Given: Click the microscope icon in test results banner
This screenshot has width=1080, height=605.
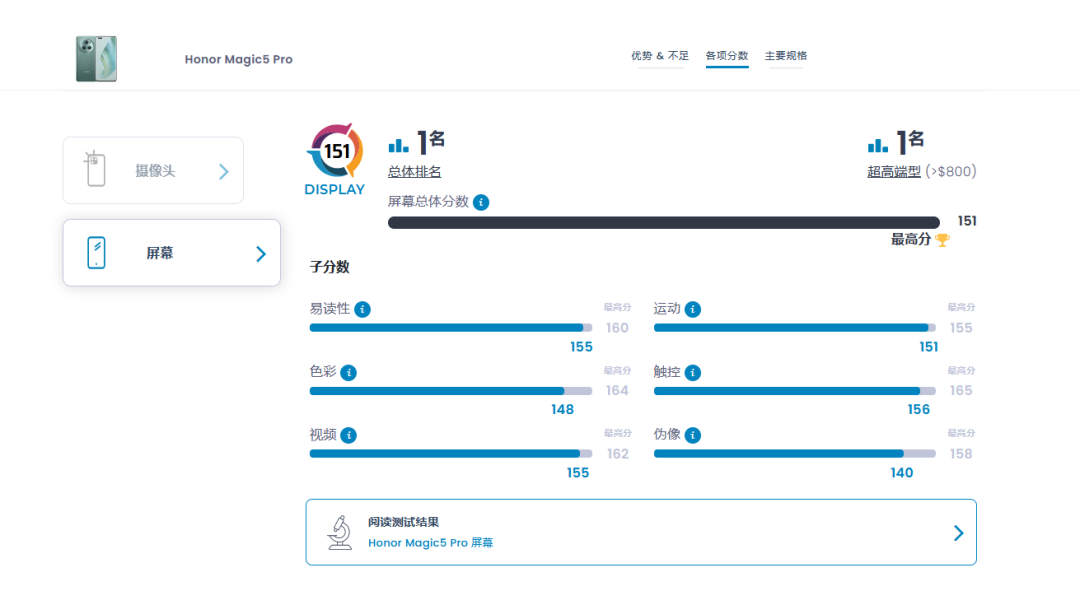Looking at the screenshot, I should click(340, 533).
